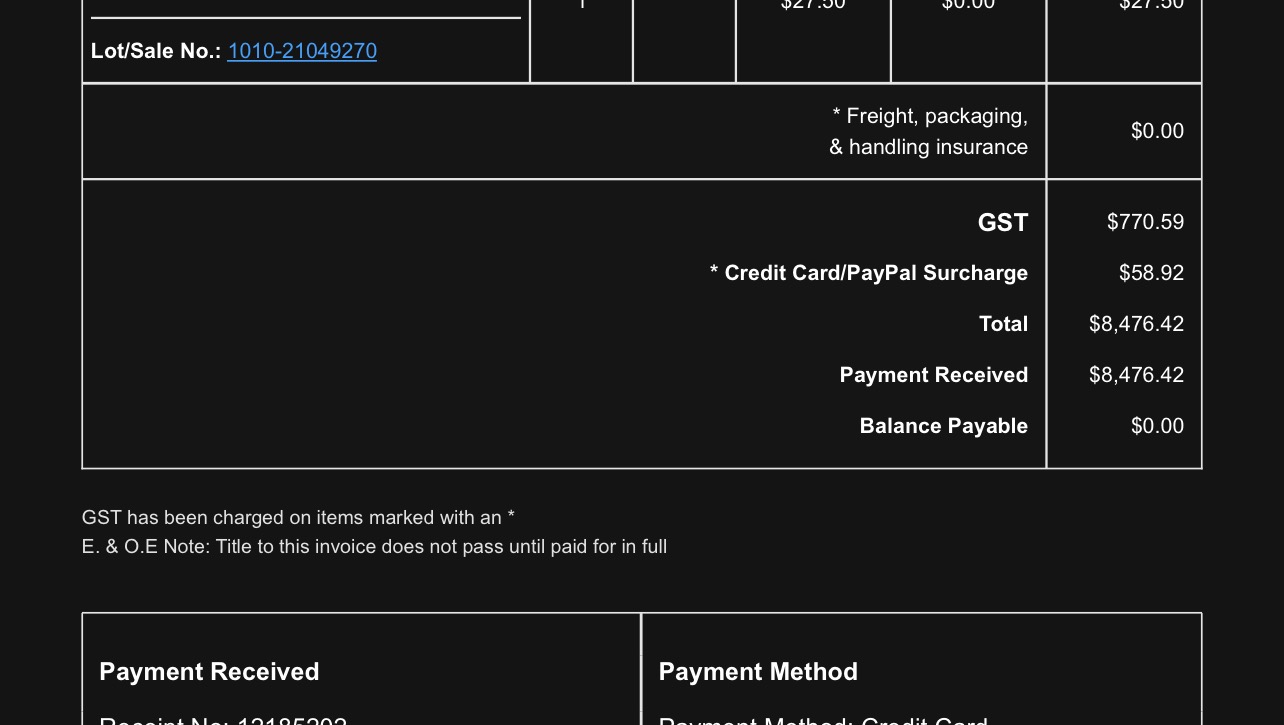Click the Credit Card/PayPal Surcharge label
Viewport: 1284px width, 725px height.
pyautogui.click(x=869, y=273)
